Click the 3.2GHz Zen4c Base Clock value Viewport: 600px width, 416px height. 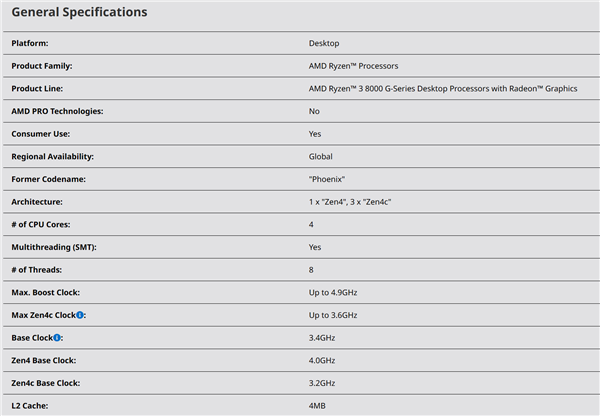324,383
